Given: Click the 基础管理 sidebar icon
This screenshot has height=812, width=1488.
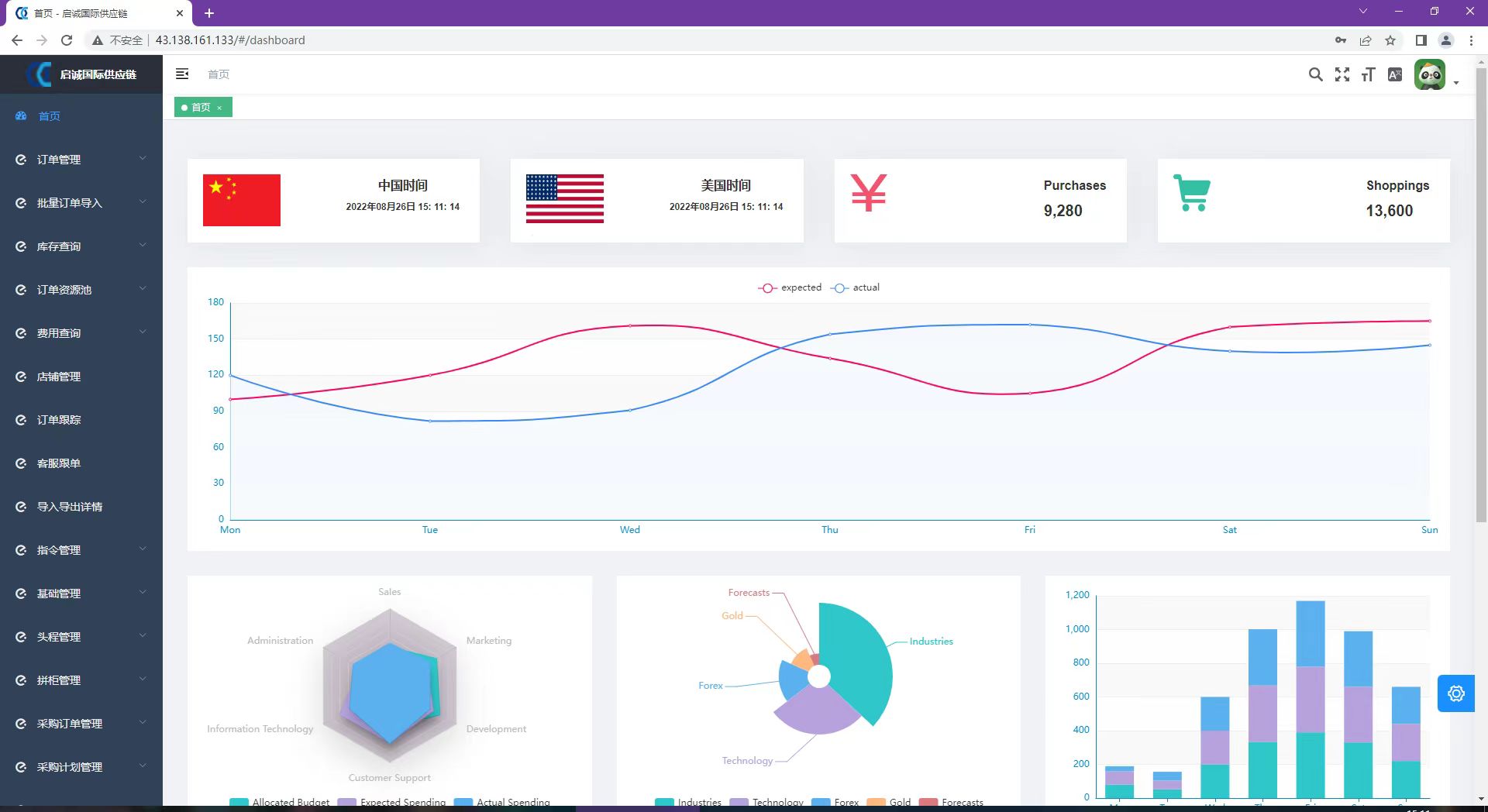Looking at the screenshot, I should click(x=21, y=594).
